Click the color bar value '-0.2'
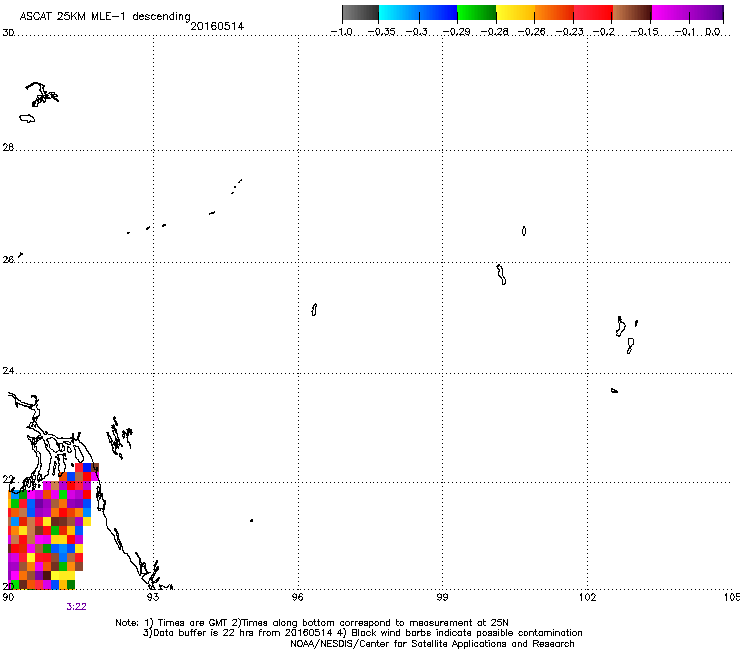Viewport: 740px width, 650px height. coord(604,32)
